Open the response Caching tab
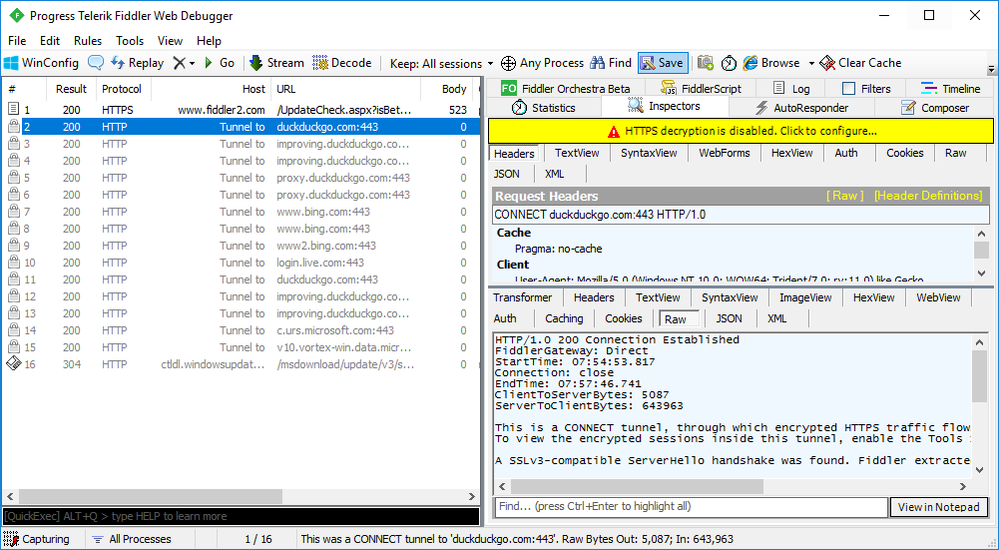The image size is (999, 550). tap(564, 319)
